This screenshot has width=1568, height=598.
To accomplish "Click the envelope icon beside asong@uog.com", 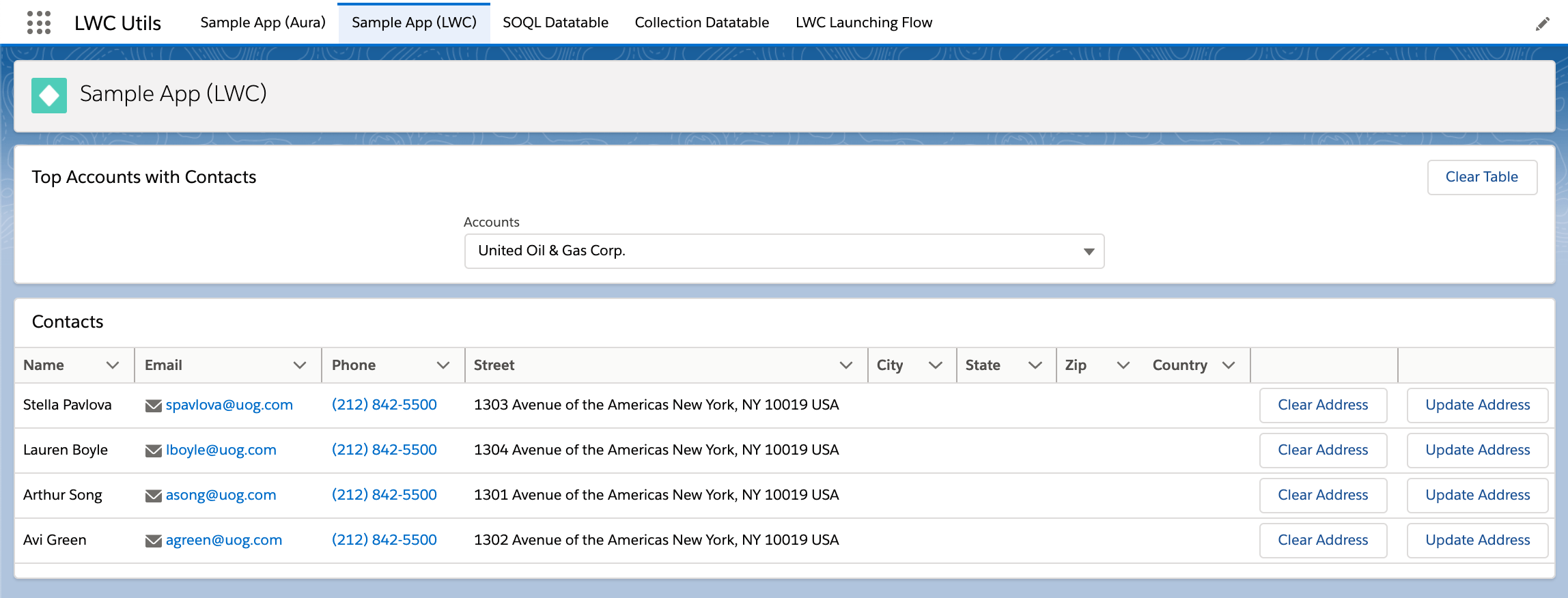I will 153,496.
